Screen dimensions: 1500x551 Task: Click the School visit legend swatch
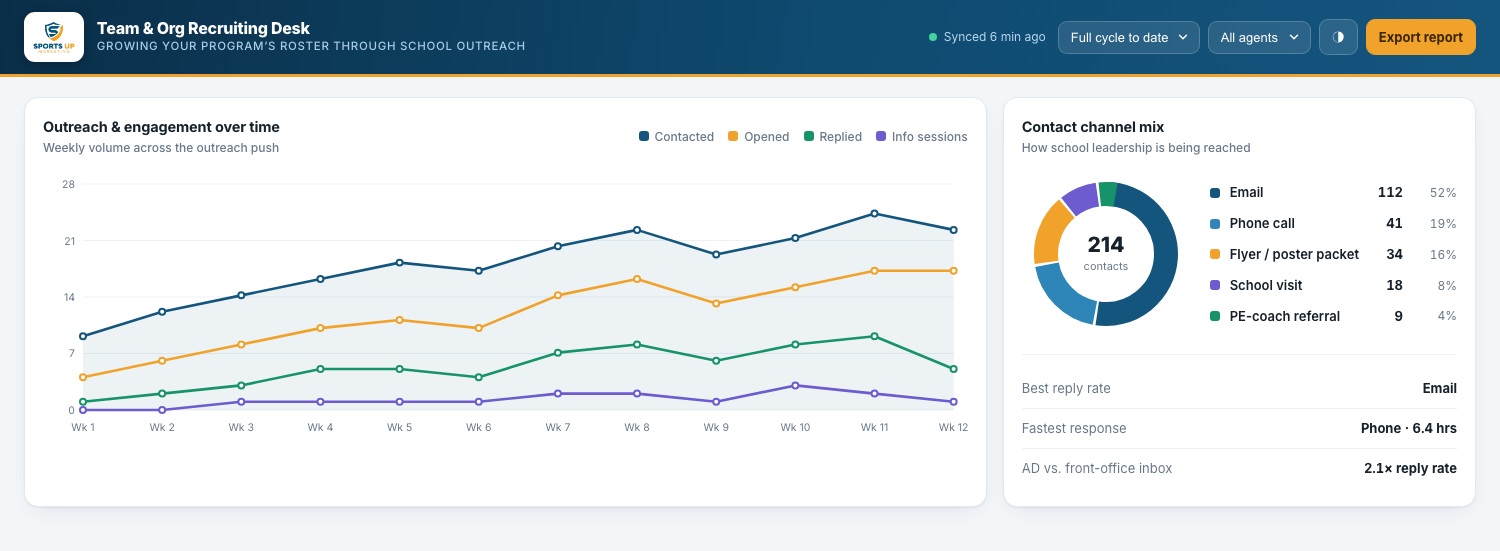(1215, 286)
